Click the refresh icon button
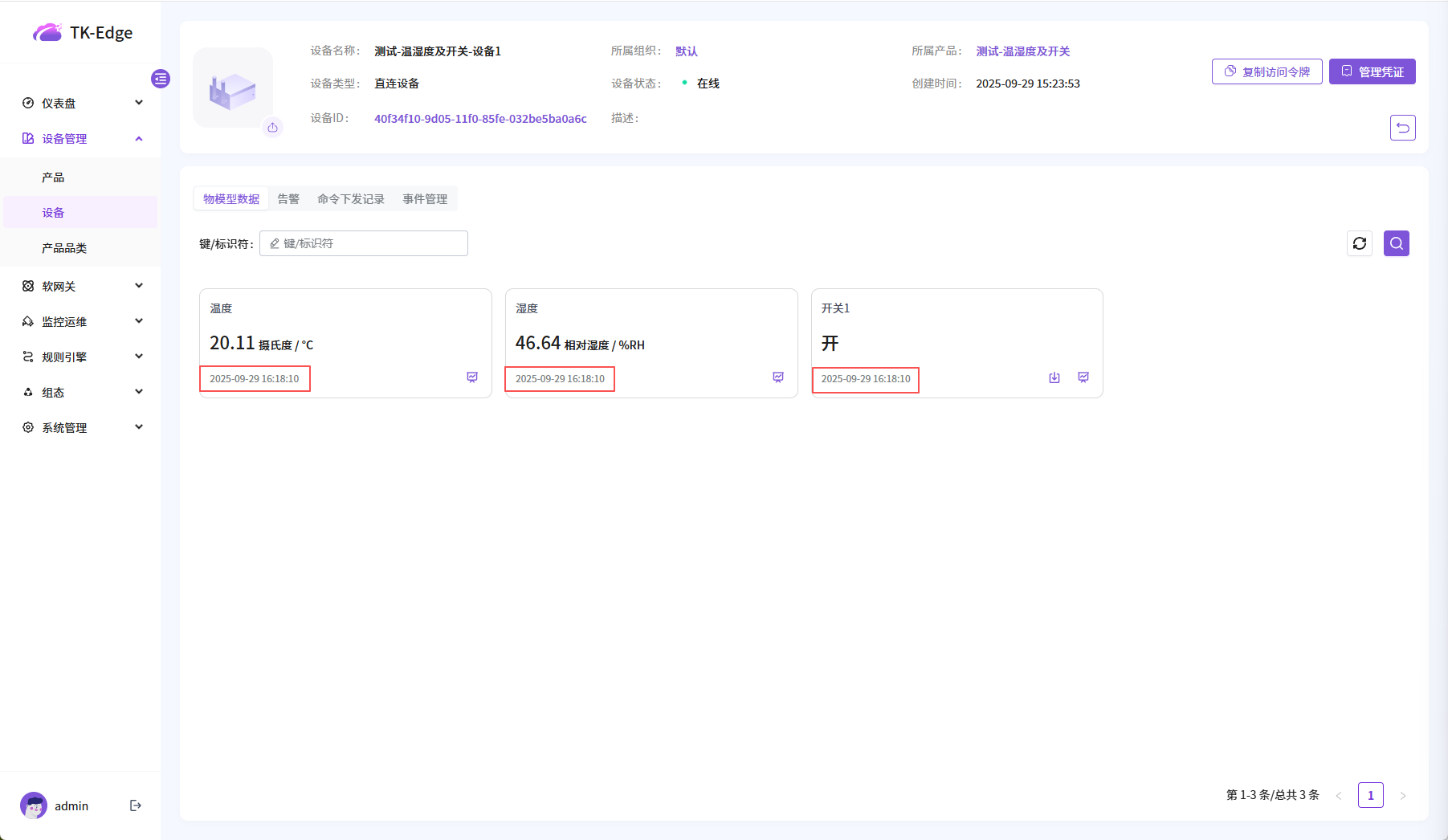1448x840 pixels. tap(1359, 243)
